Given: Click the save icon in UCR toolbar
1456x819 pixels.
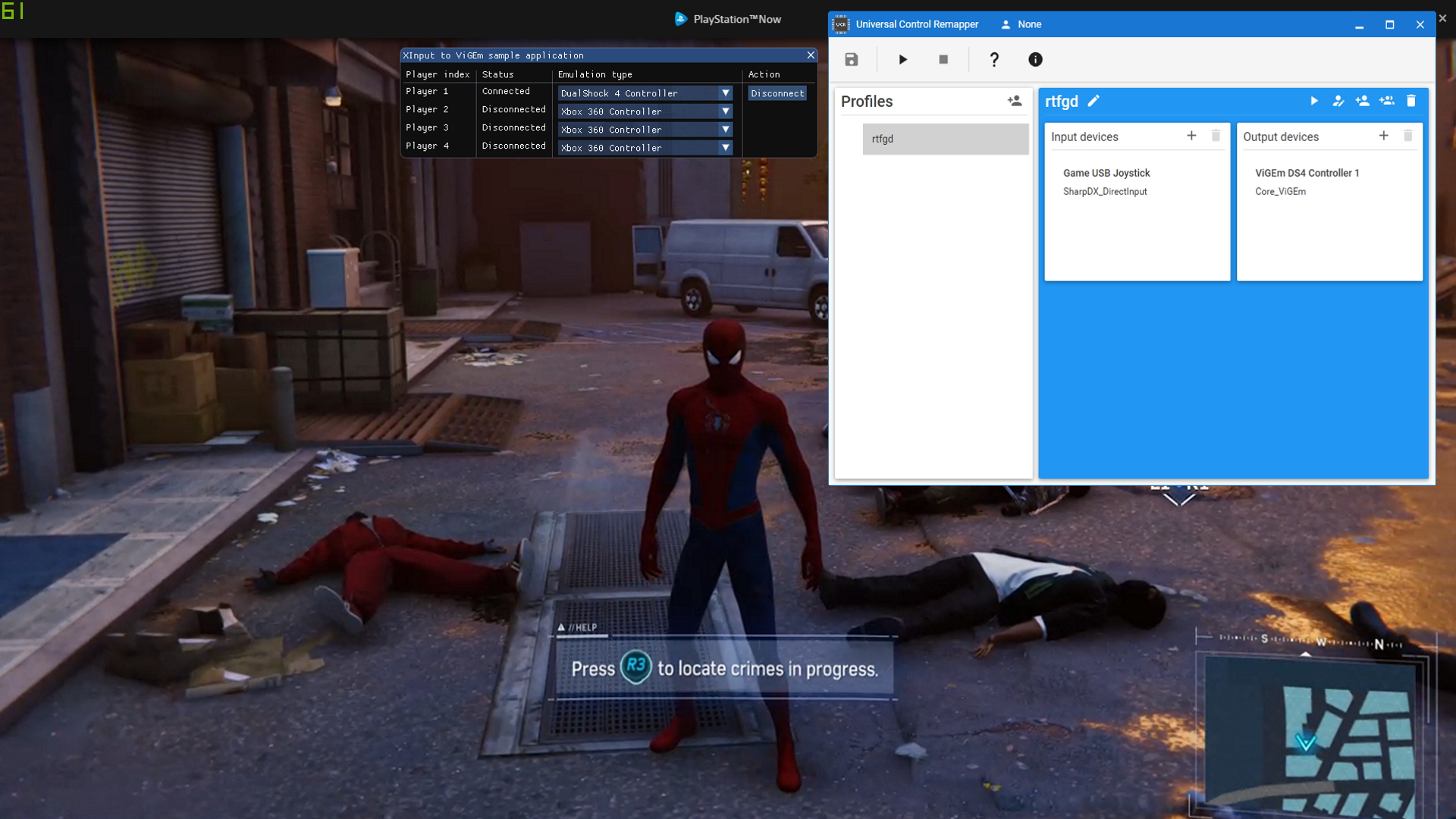Looking at the screenshot, I should click(x=852, y=59).
